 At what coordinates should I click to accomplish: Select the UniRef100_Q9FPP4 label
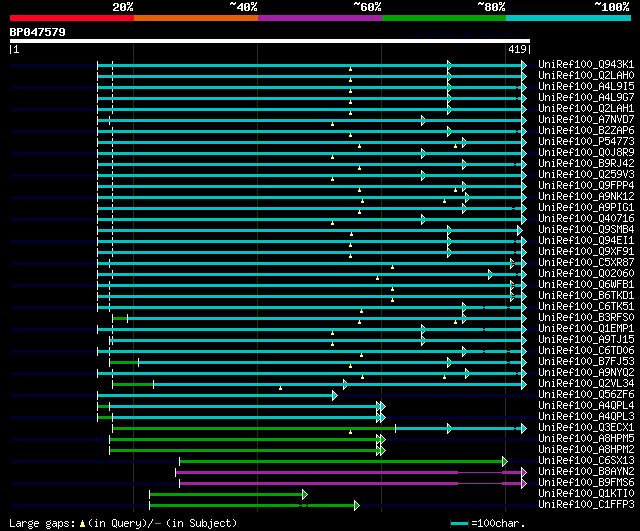[586, 186]
